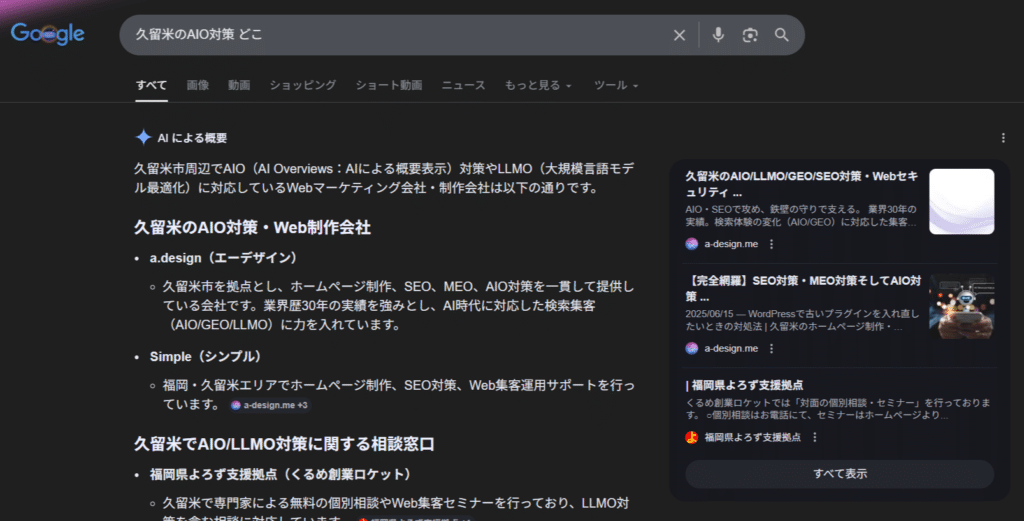Open options for first a-design.me source card
The image size is (1024, 521).
(x=771, y=244)
